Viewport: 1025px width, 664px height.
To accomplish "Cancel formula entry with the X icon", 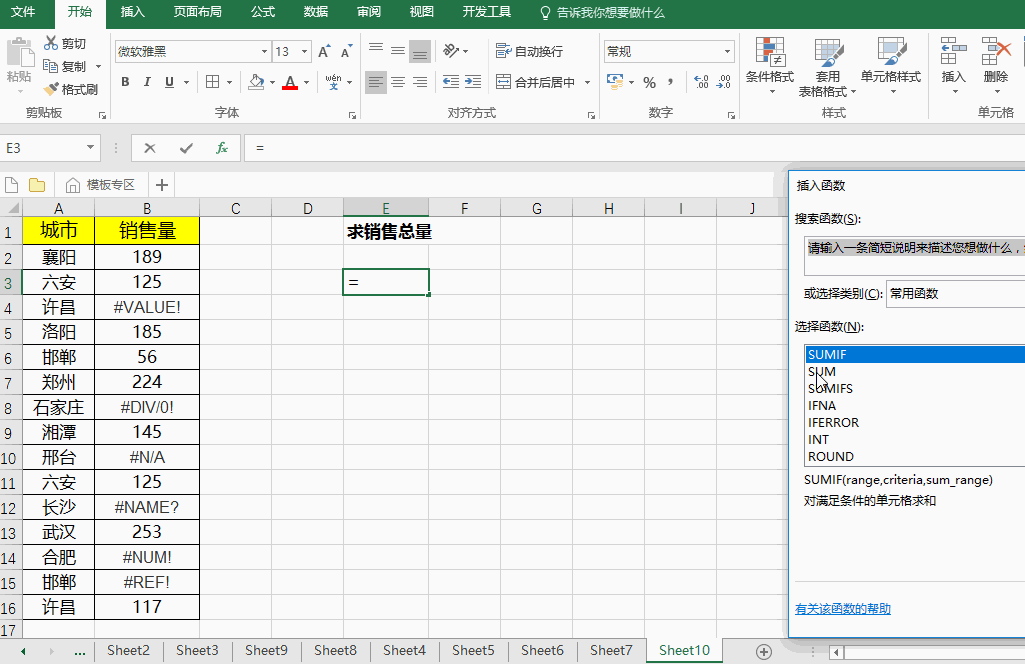I will tap(150, 148).
